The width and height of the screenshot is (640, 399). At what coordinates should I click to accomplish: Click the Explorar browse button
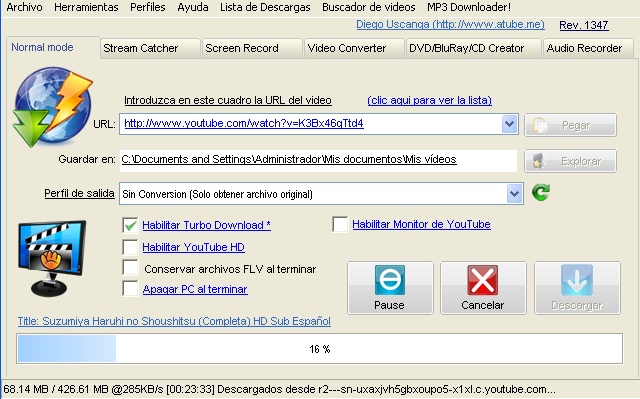click(x=570, y=161)
